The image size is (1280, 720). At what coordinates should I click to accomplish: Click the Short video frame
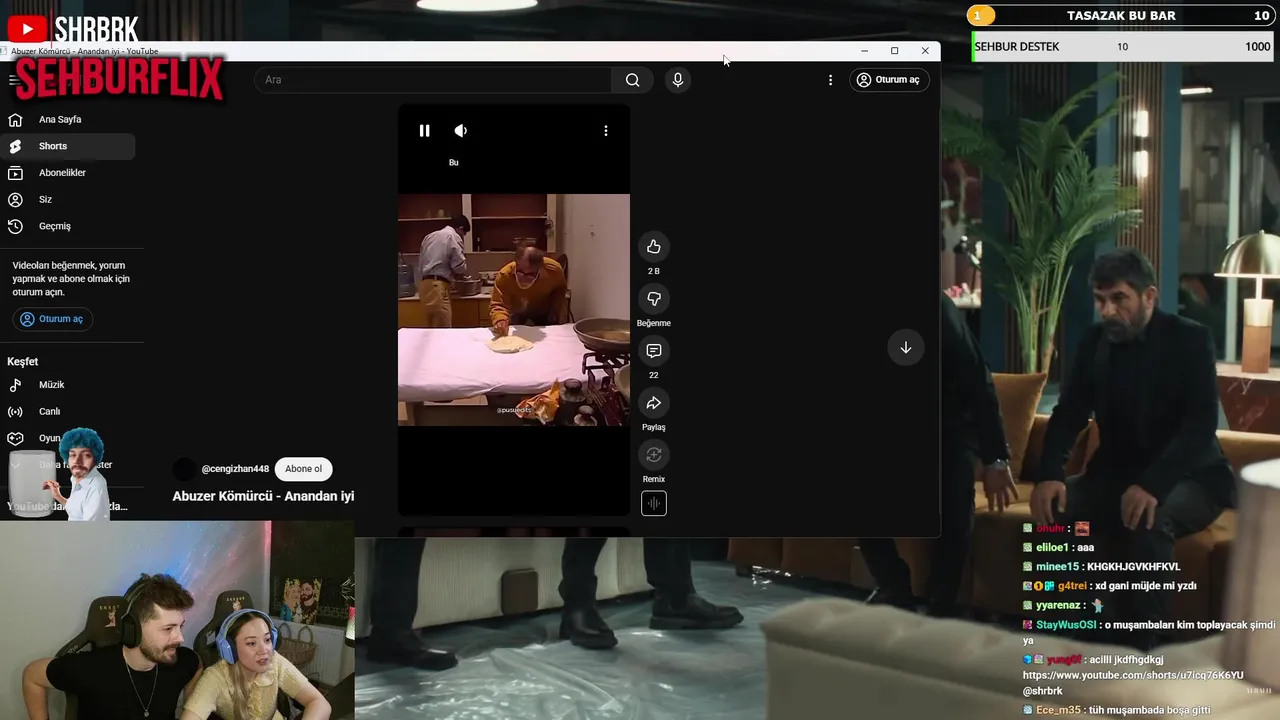[514, 310]
